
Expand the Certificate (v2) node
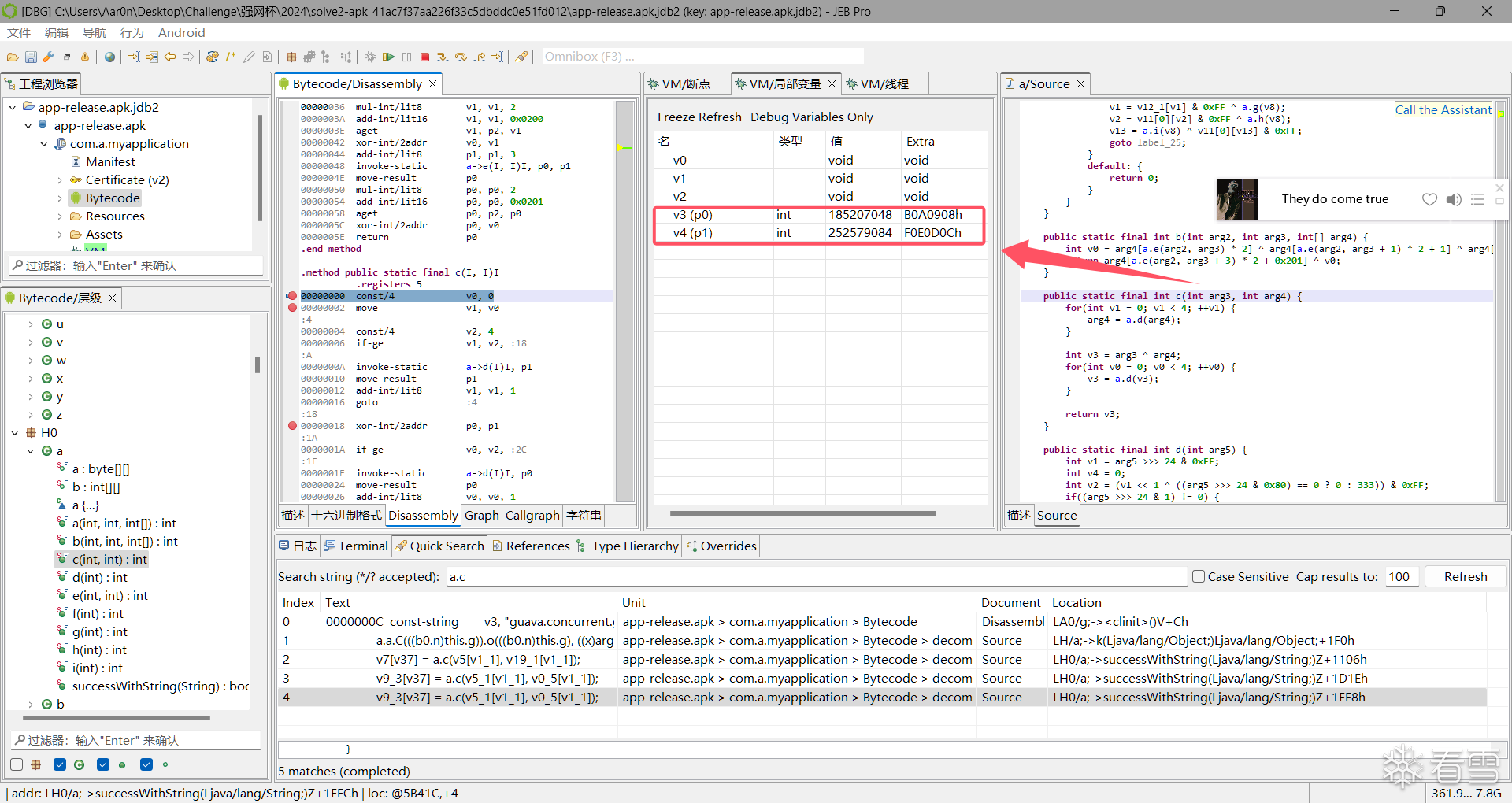[60, 180]
